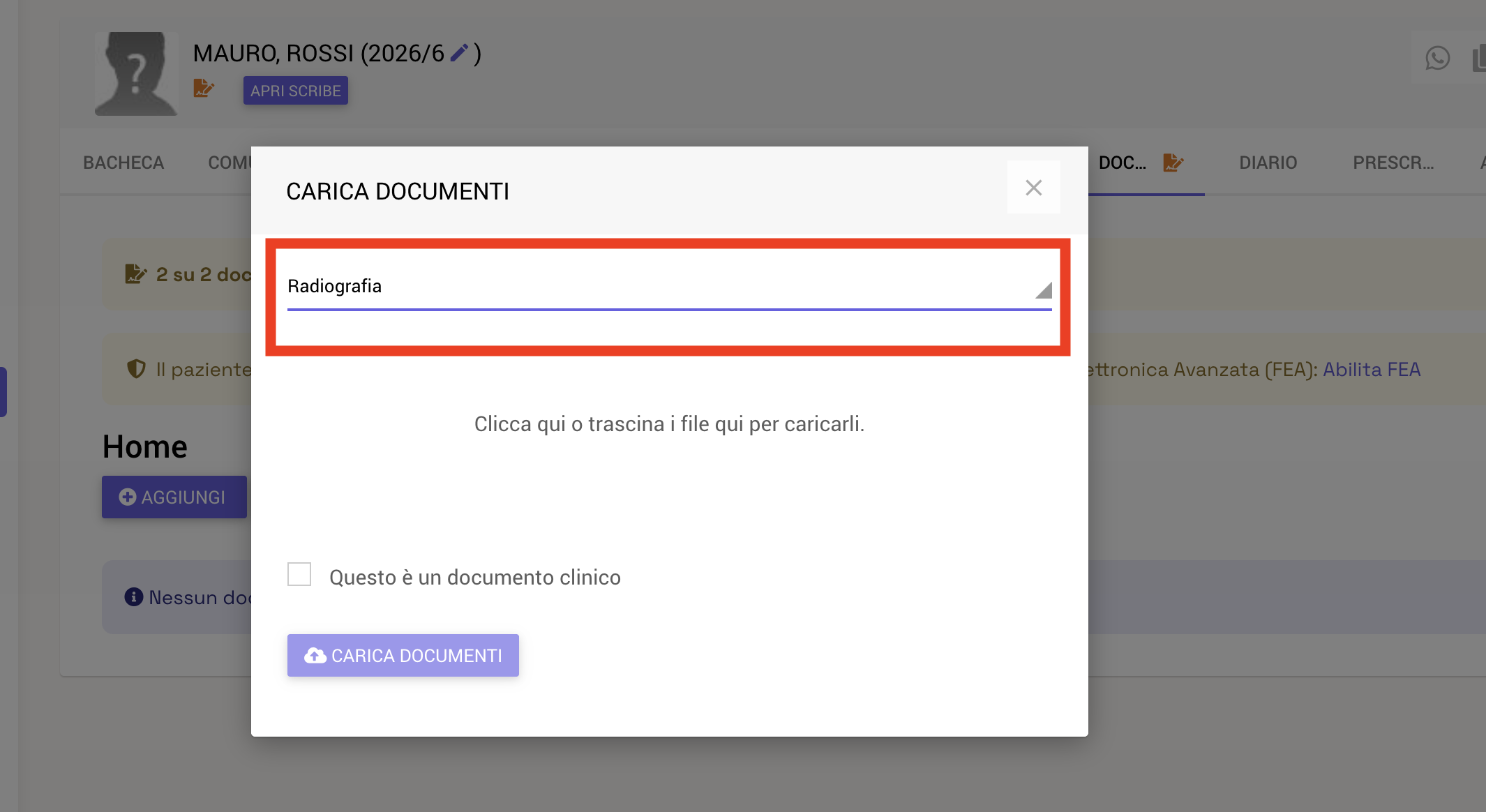Click the file drop area to upload files
The height and width of the screenshot is (812, 1486).
click(669, 424)
